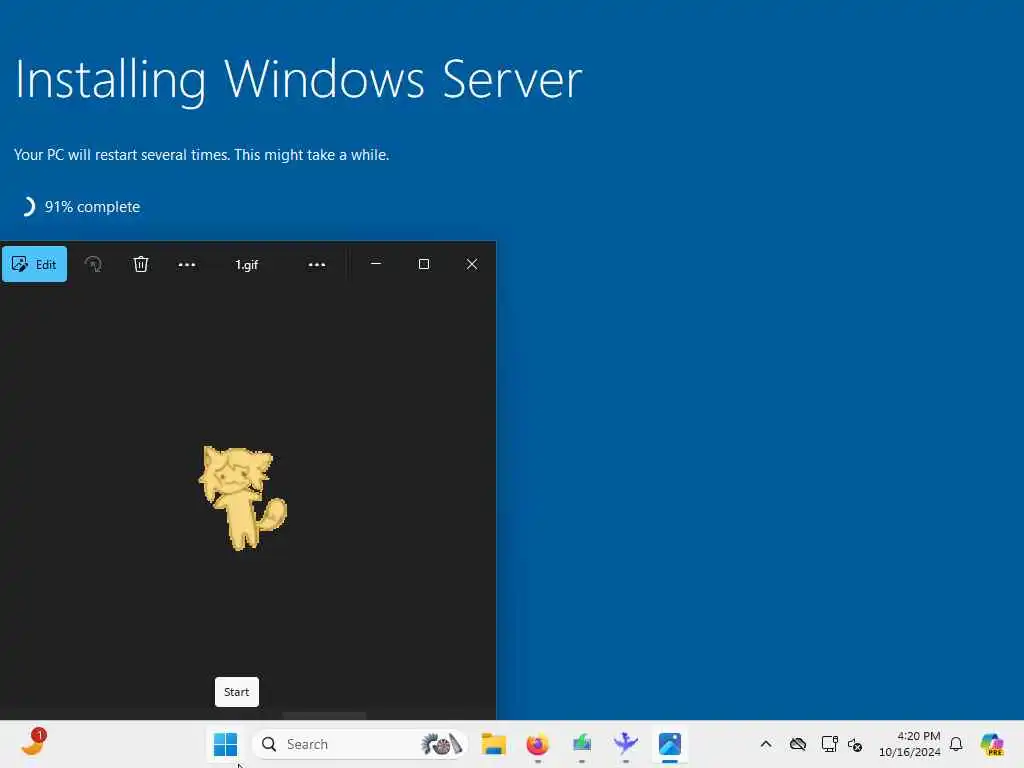
Task: Click the 1.gif file name
Action: 247,264
